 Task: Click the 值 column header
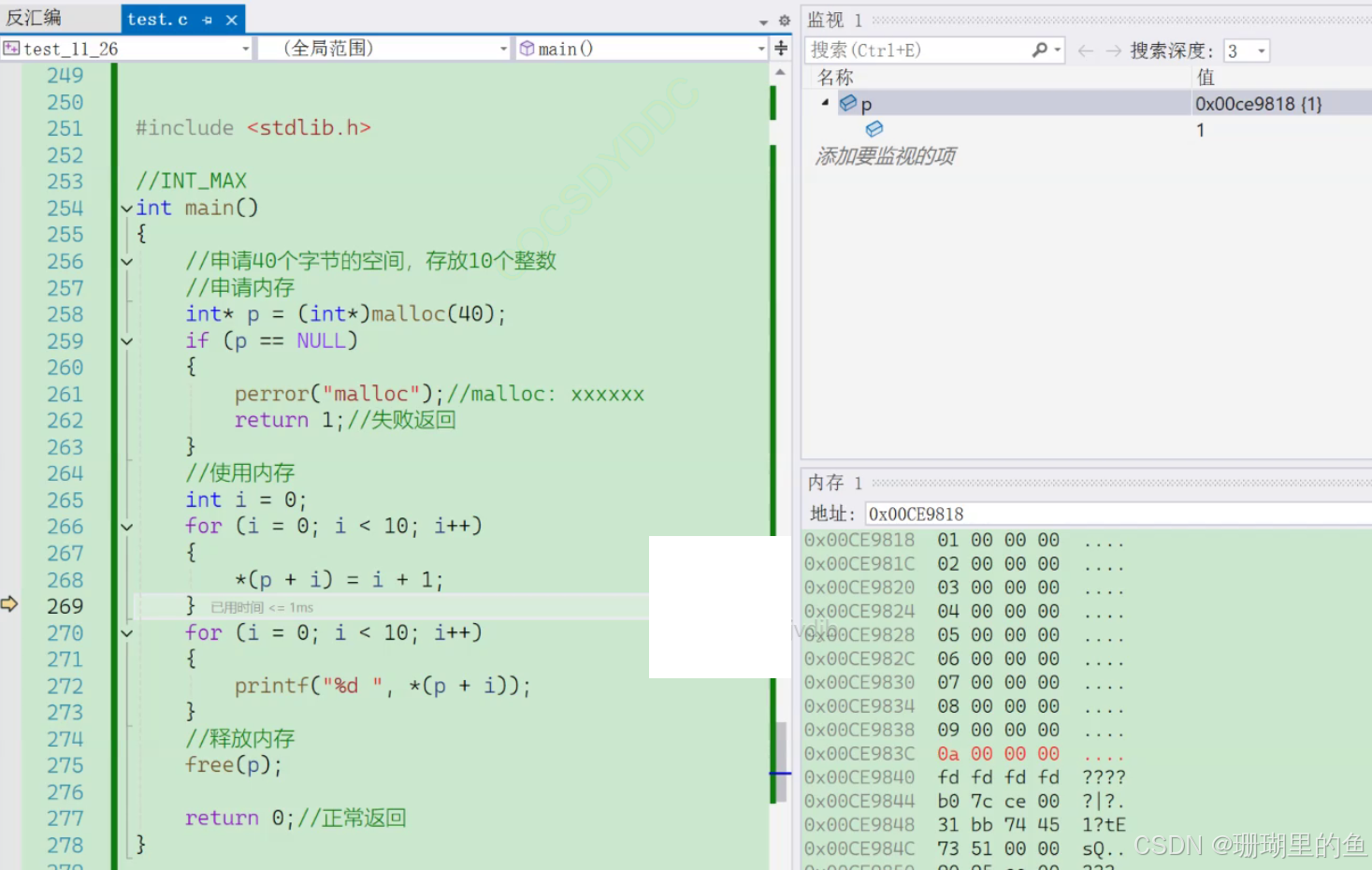click(x=1206, y=78)
